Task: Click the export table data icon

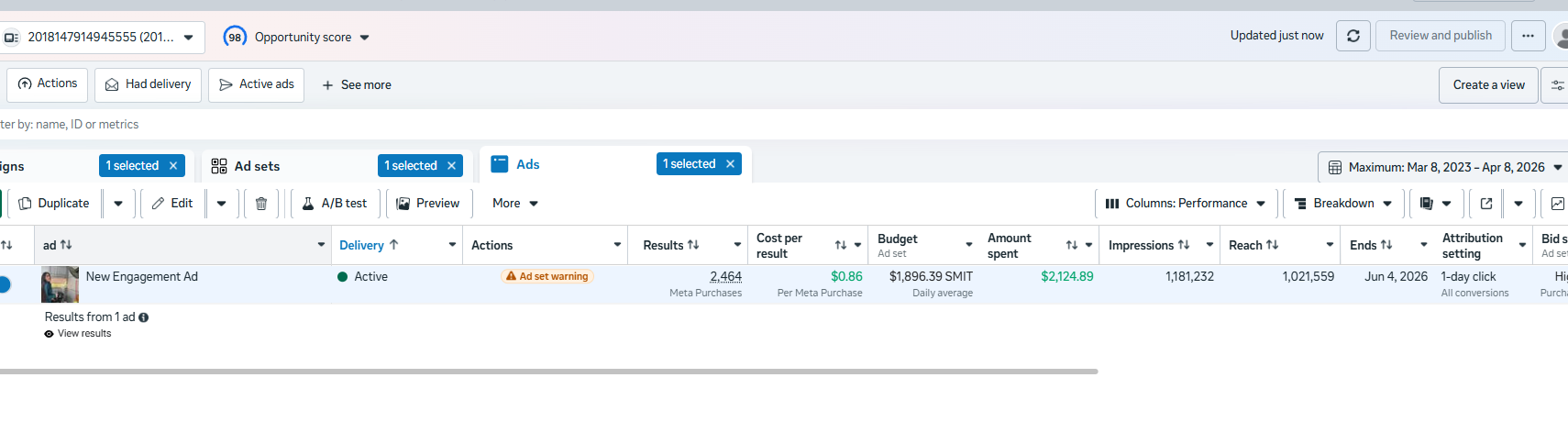Action: click(1486, 204)
